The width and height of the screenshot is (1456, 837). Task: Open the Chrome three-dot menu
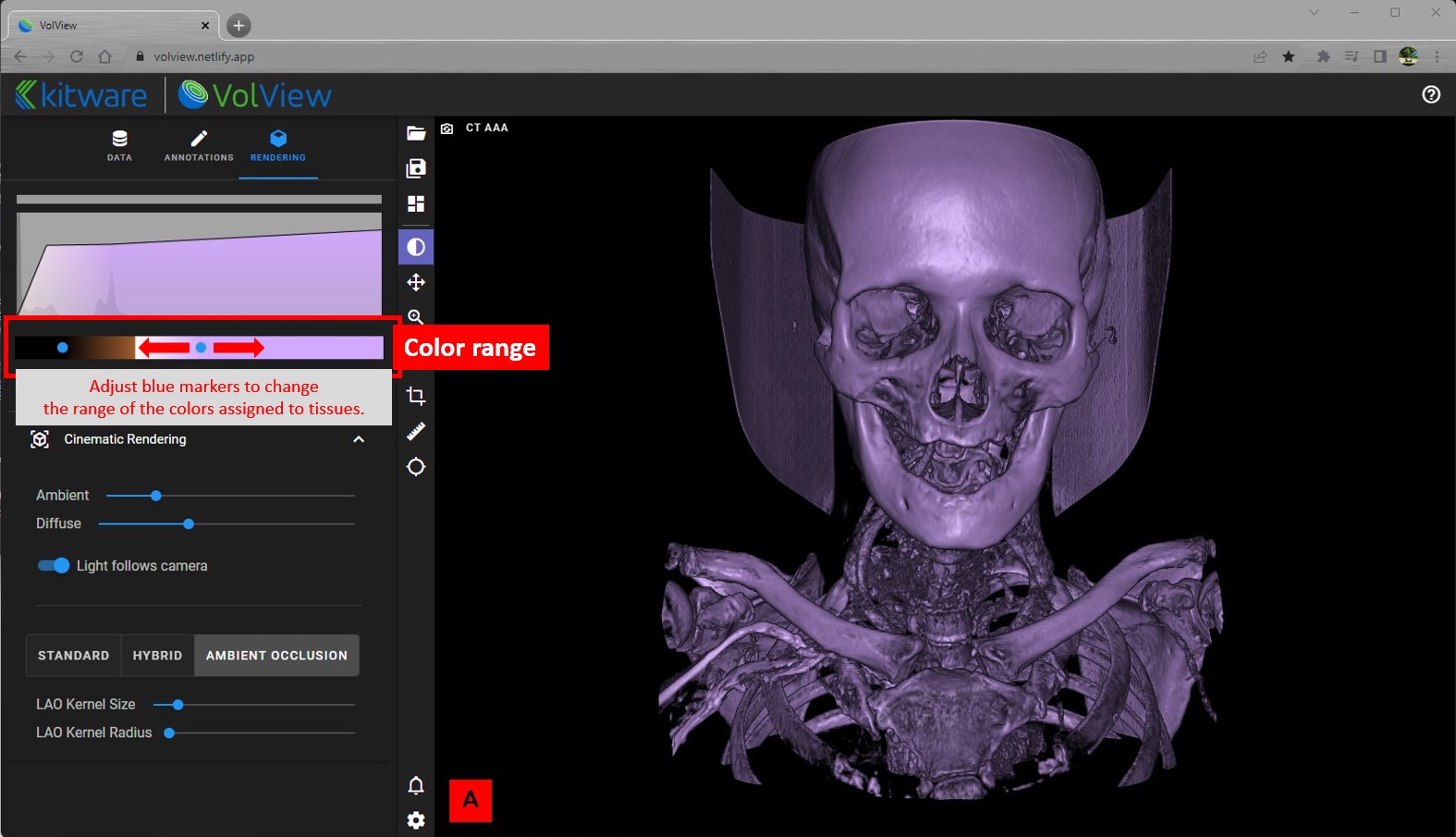pyautogui.click(x=1438, y=56)
